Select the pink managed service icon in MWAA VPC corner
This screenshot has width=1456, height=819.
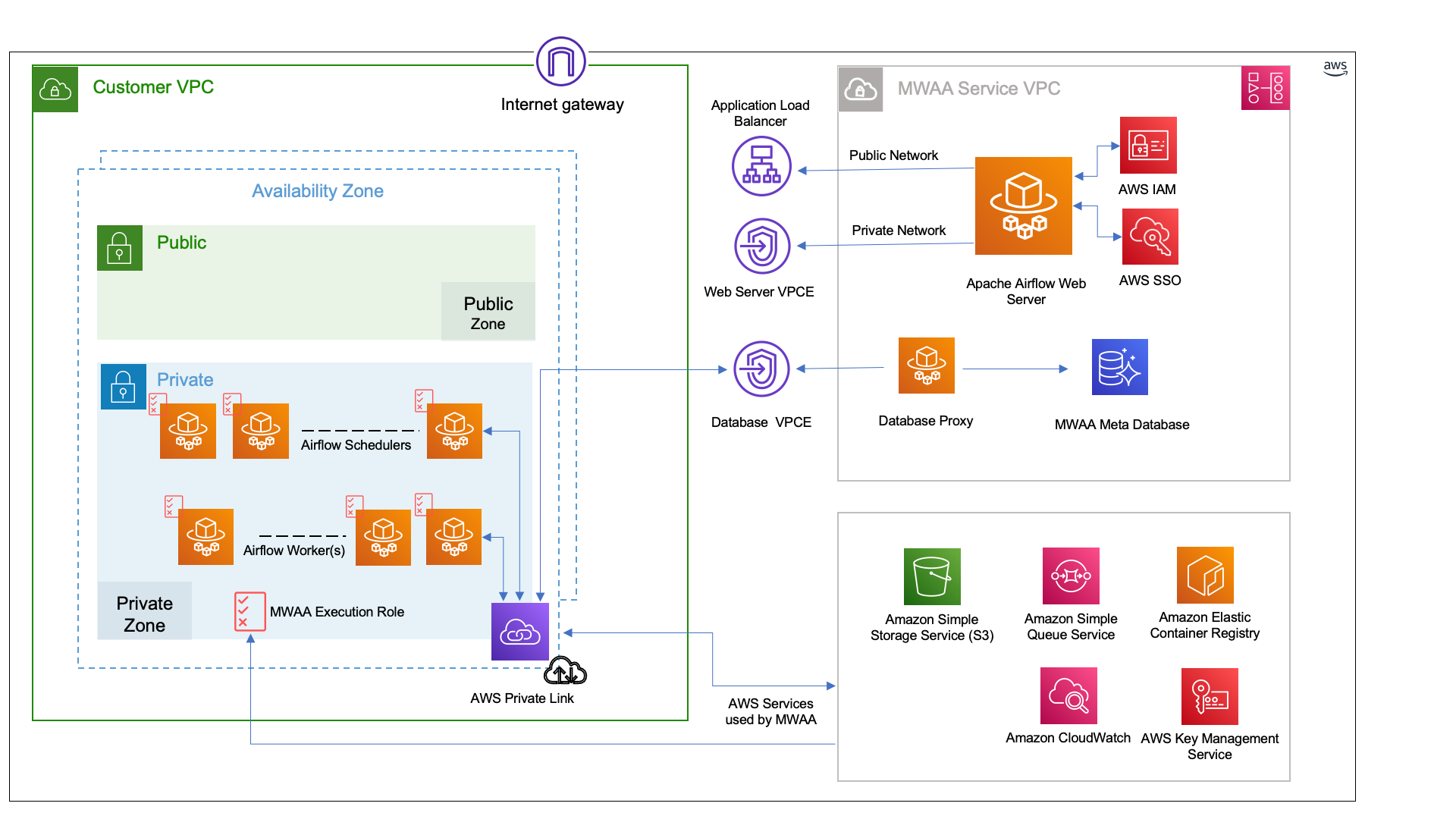coord(1265,88)
